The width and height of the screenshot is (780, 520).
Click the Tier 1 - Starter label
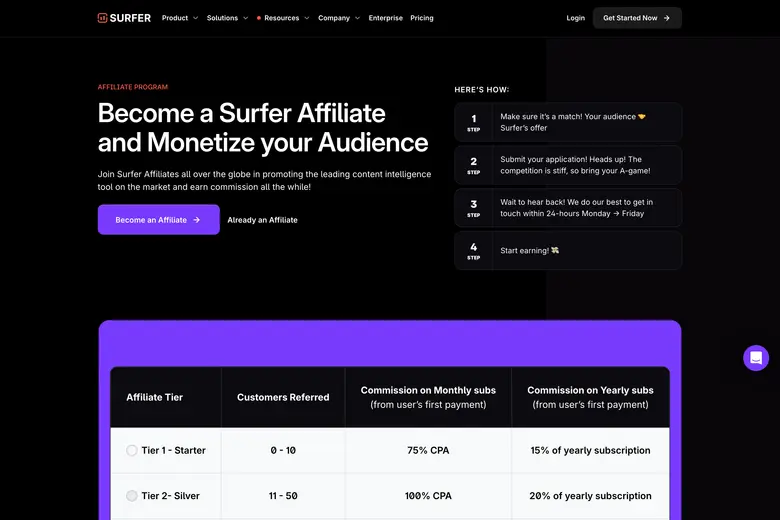pos(174,450)
